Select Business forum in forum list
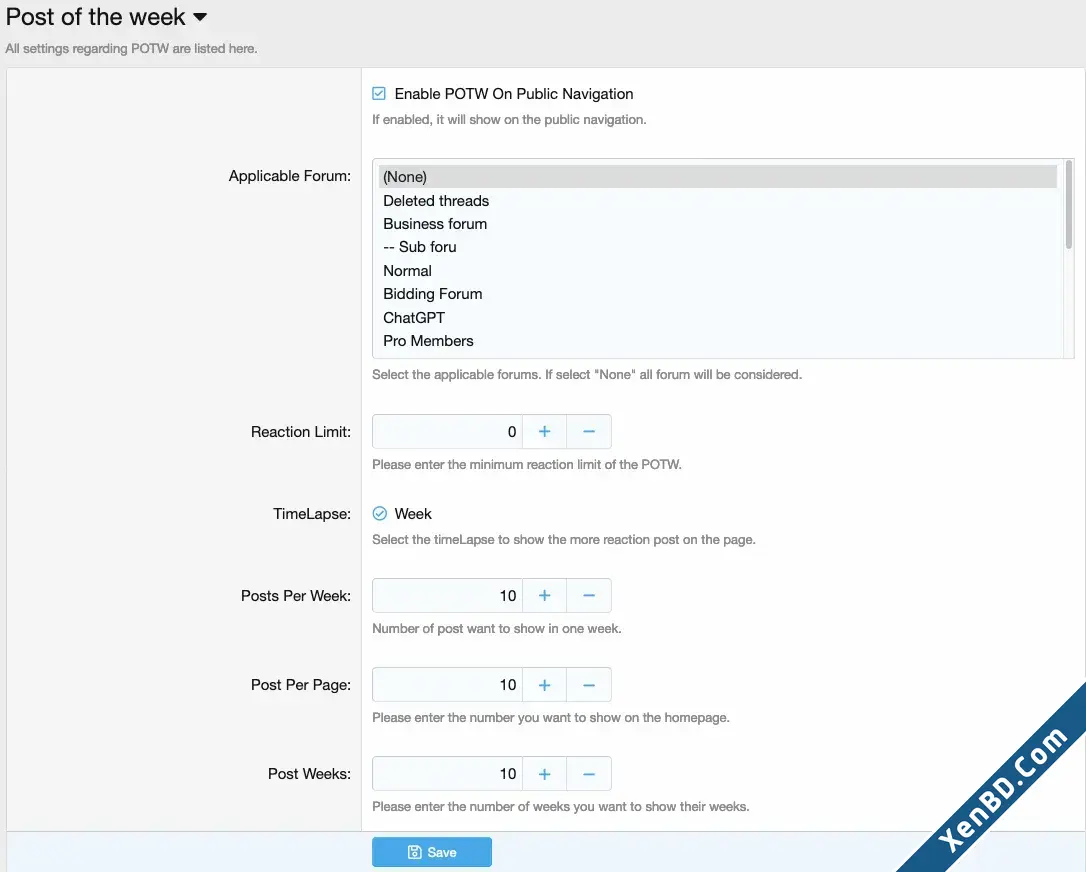The image size is (1086, 872). click(718, 224)
